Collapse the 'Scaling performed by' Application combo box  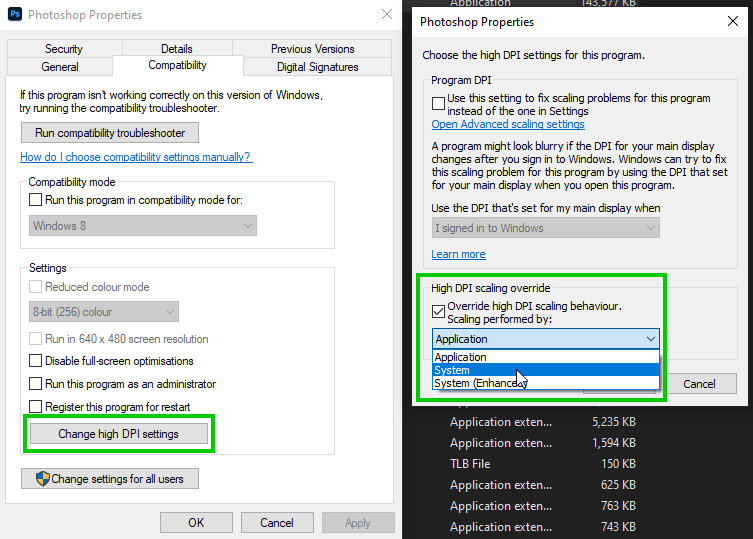[546, 339]
